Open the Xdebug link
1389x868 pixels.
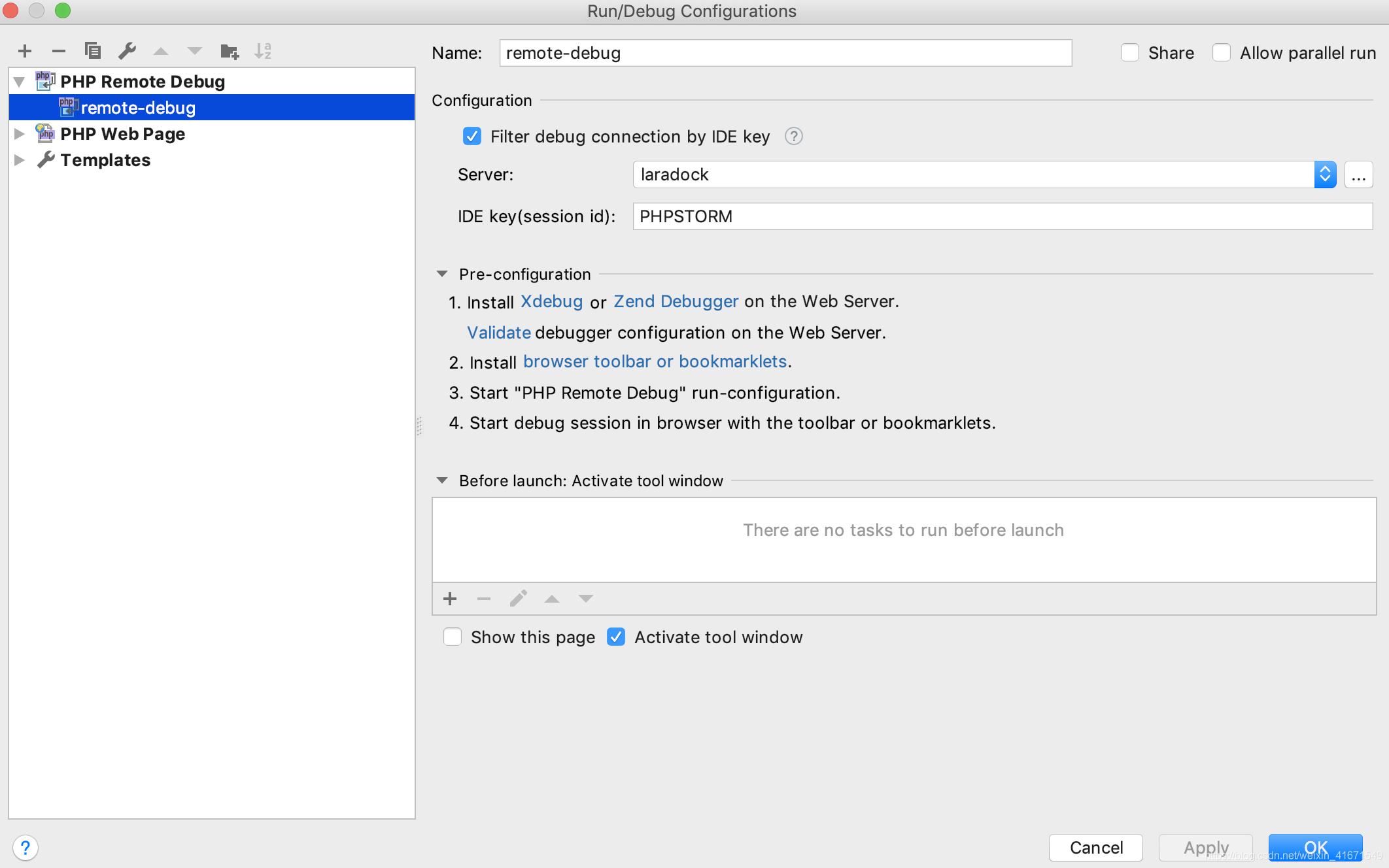[551, 301]
